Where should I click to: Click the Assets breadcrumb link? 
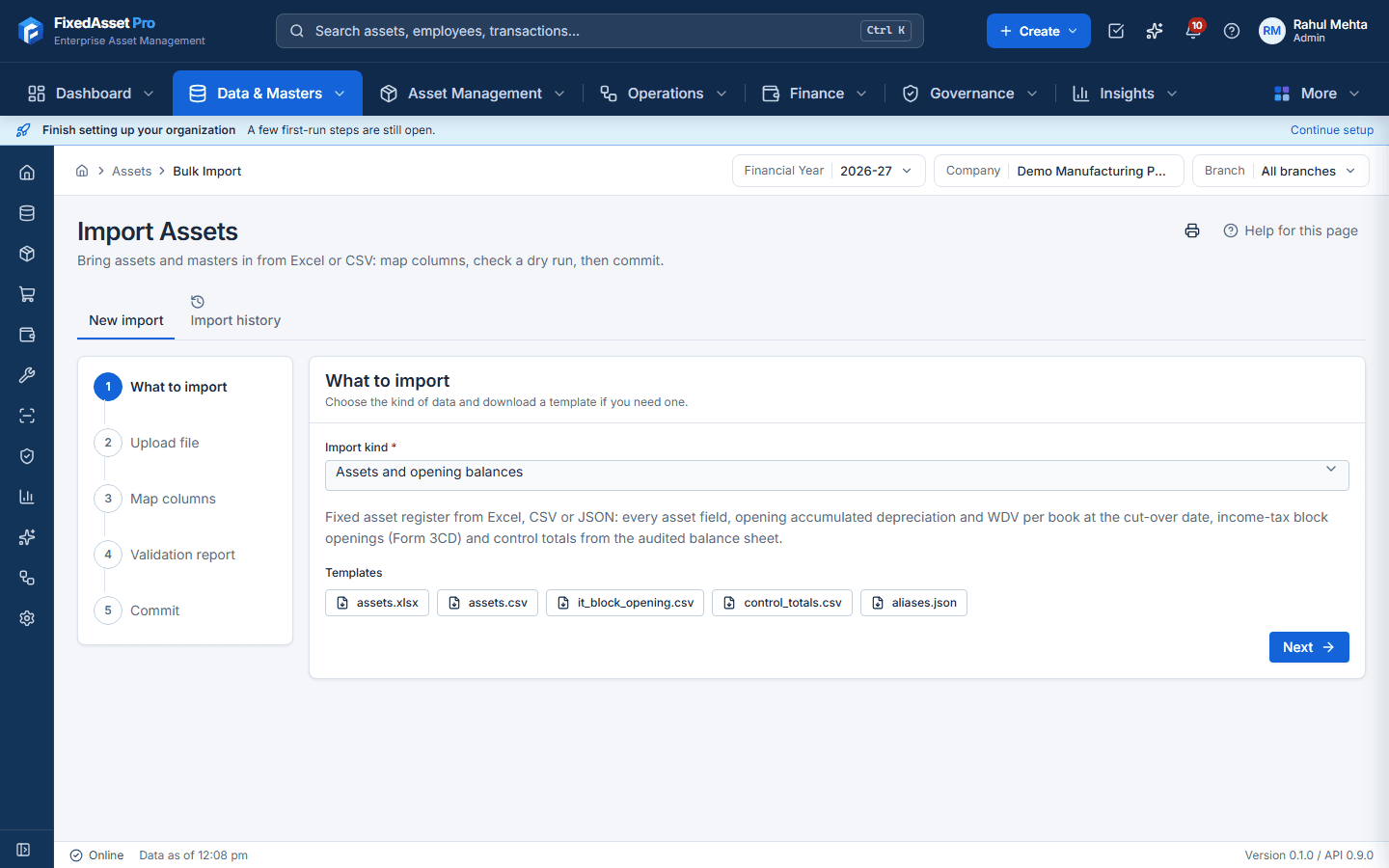(x=131, y=171)
